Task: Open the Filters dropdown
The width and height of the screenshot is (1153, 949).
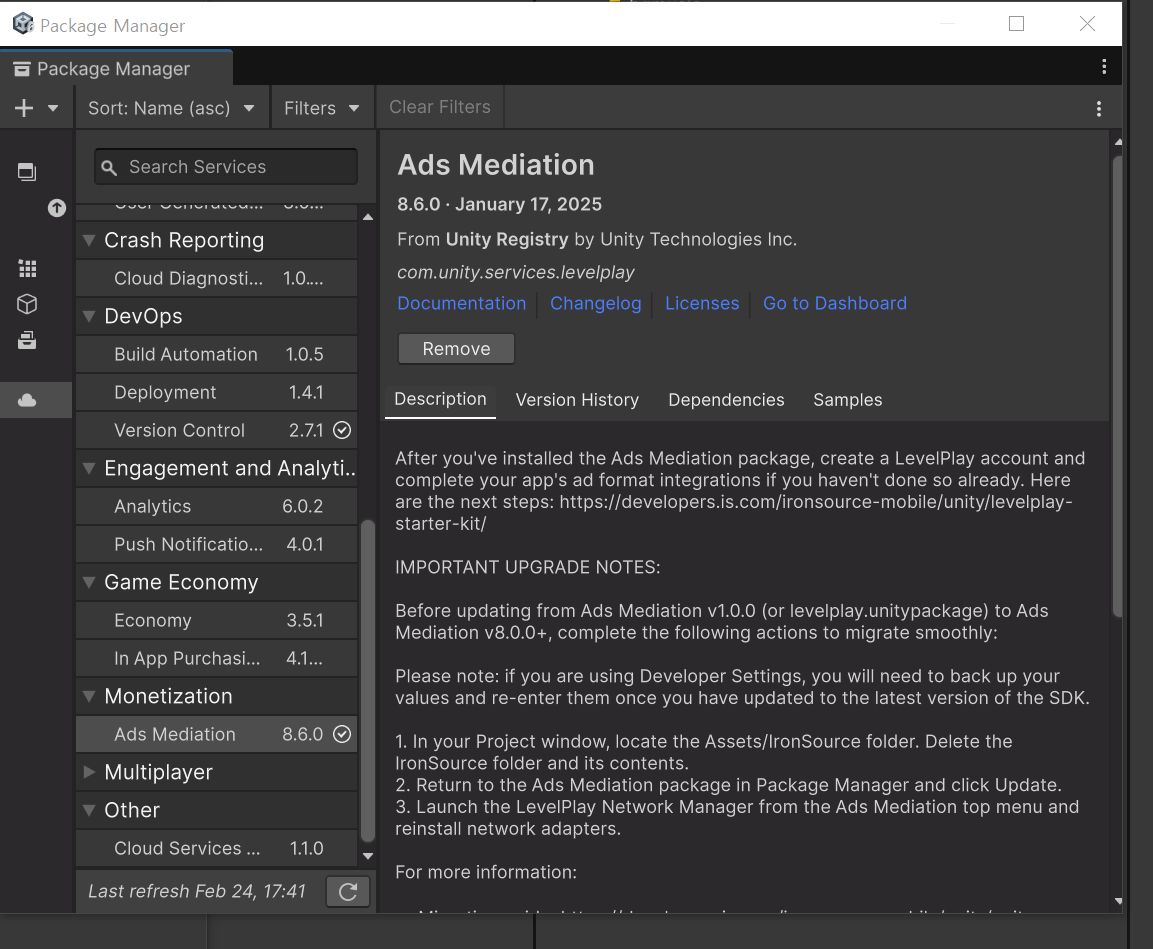Action: pyautogui.click(x=322, y=108)
